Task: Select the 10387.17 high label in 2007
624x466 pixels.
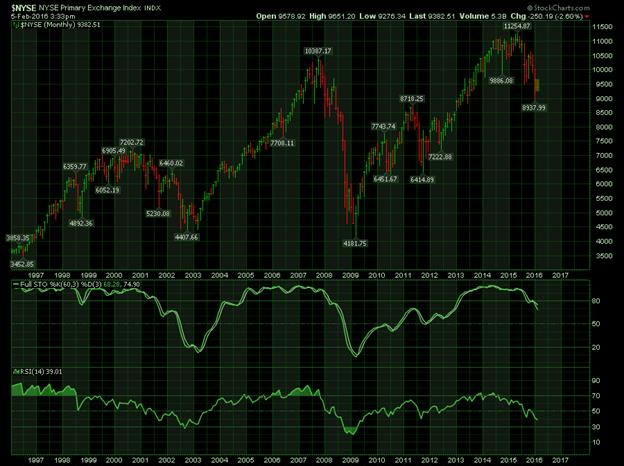Action: coord(318,51)
